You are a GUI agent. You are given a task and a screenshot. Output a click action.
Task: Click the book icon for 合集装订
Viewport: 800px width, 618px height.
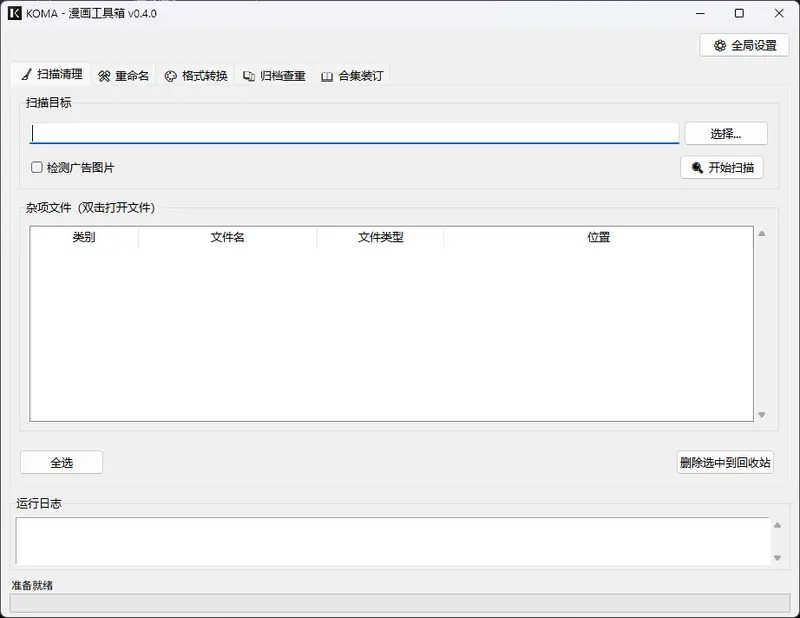[327, 76]
